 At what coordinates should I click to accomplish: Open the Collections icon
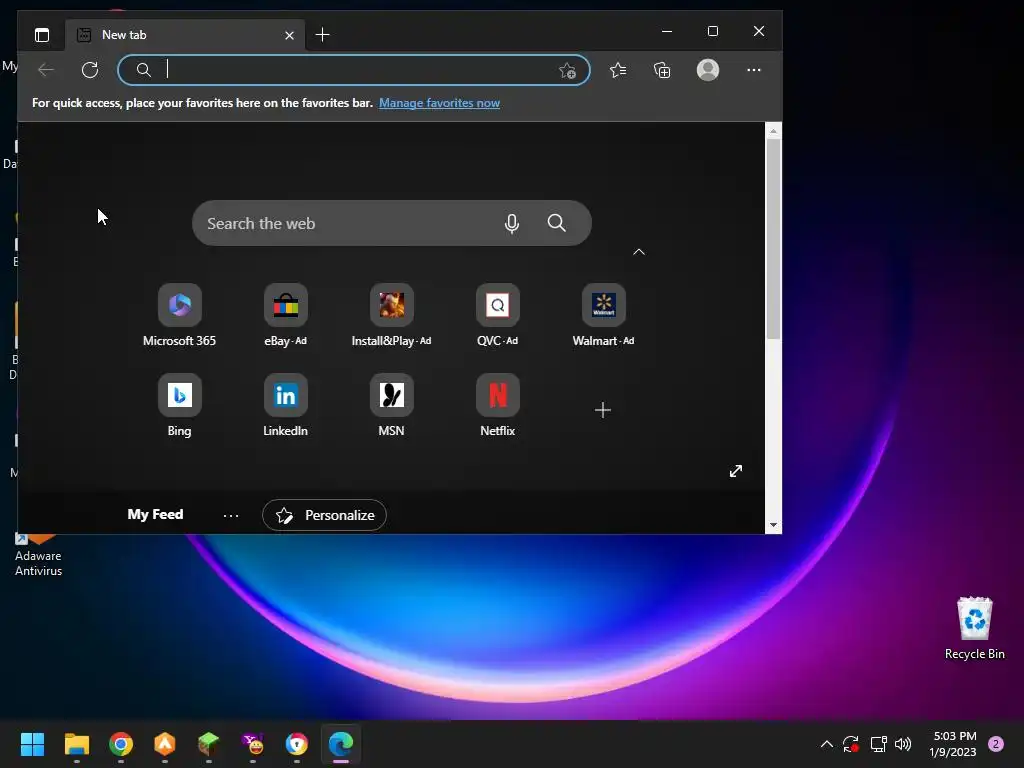(662, 70)
